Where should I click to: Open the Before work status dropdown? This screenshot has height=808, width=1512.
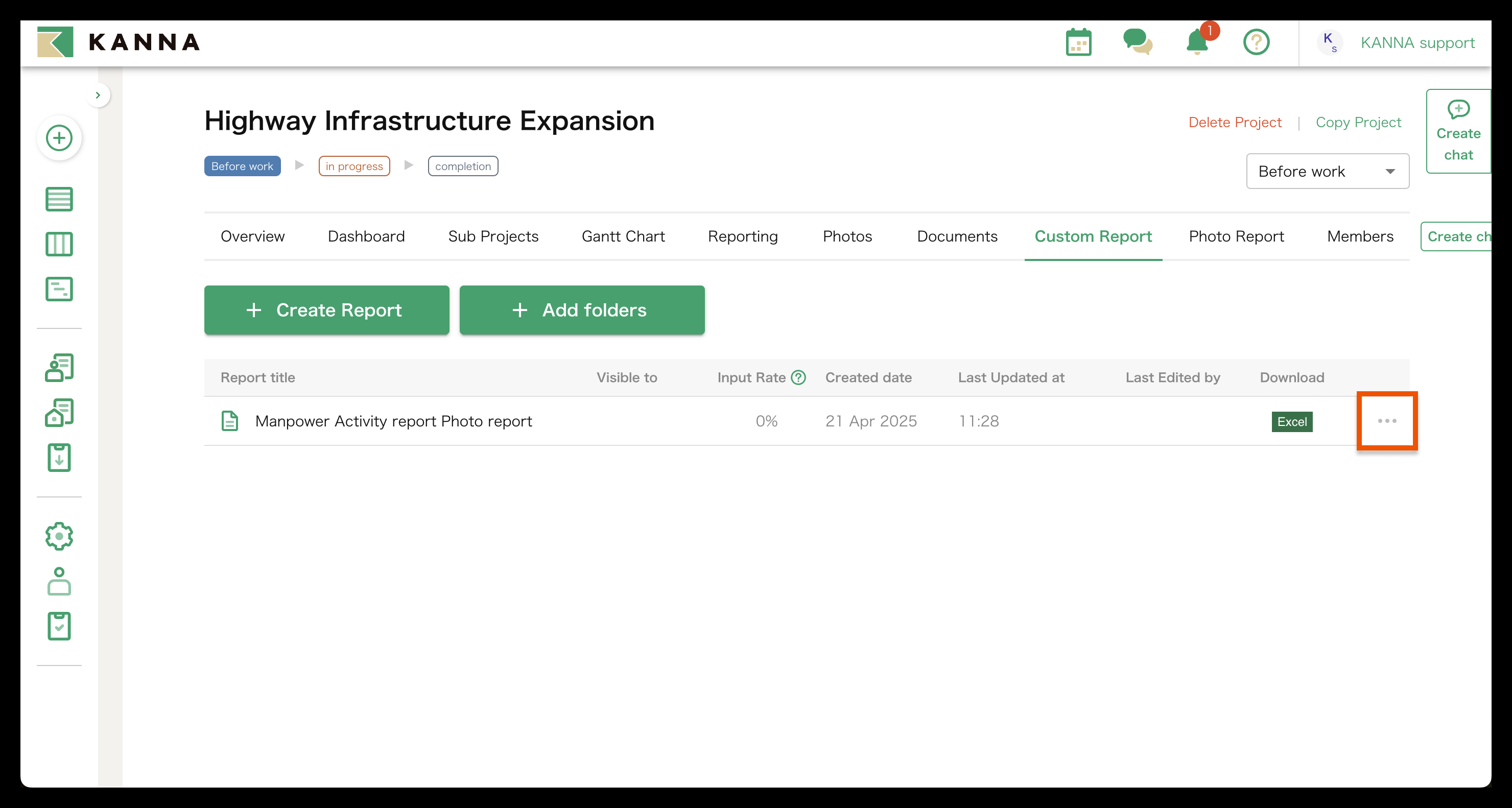[x=1327, y=171]
